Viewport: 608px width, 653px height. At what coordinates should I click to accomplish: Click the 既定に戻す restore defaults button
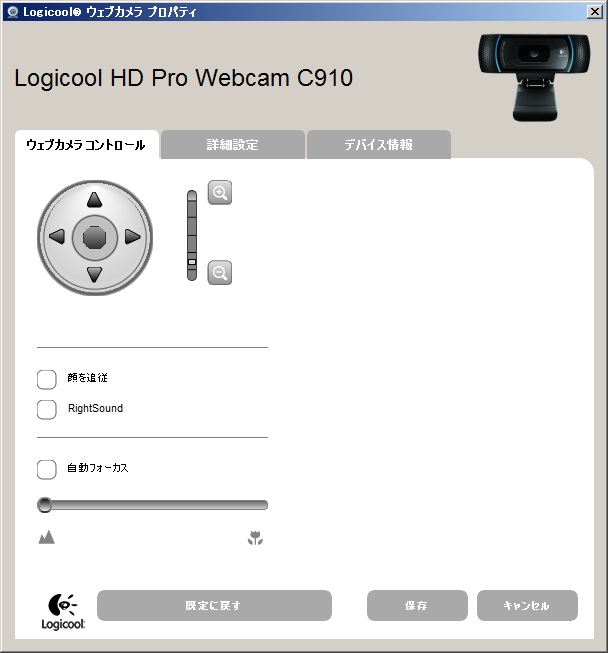[x=214, y=606]
